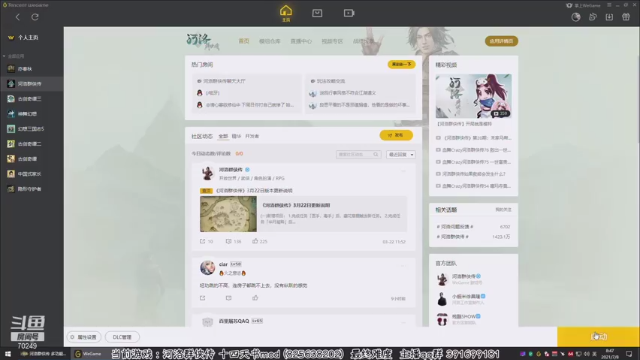Open the 3月22日更新说明 post title link
This screenshot has height=360, width=640.
[296, 205]
